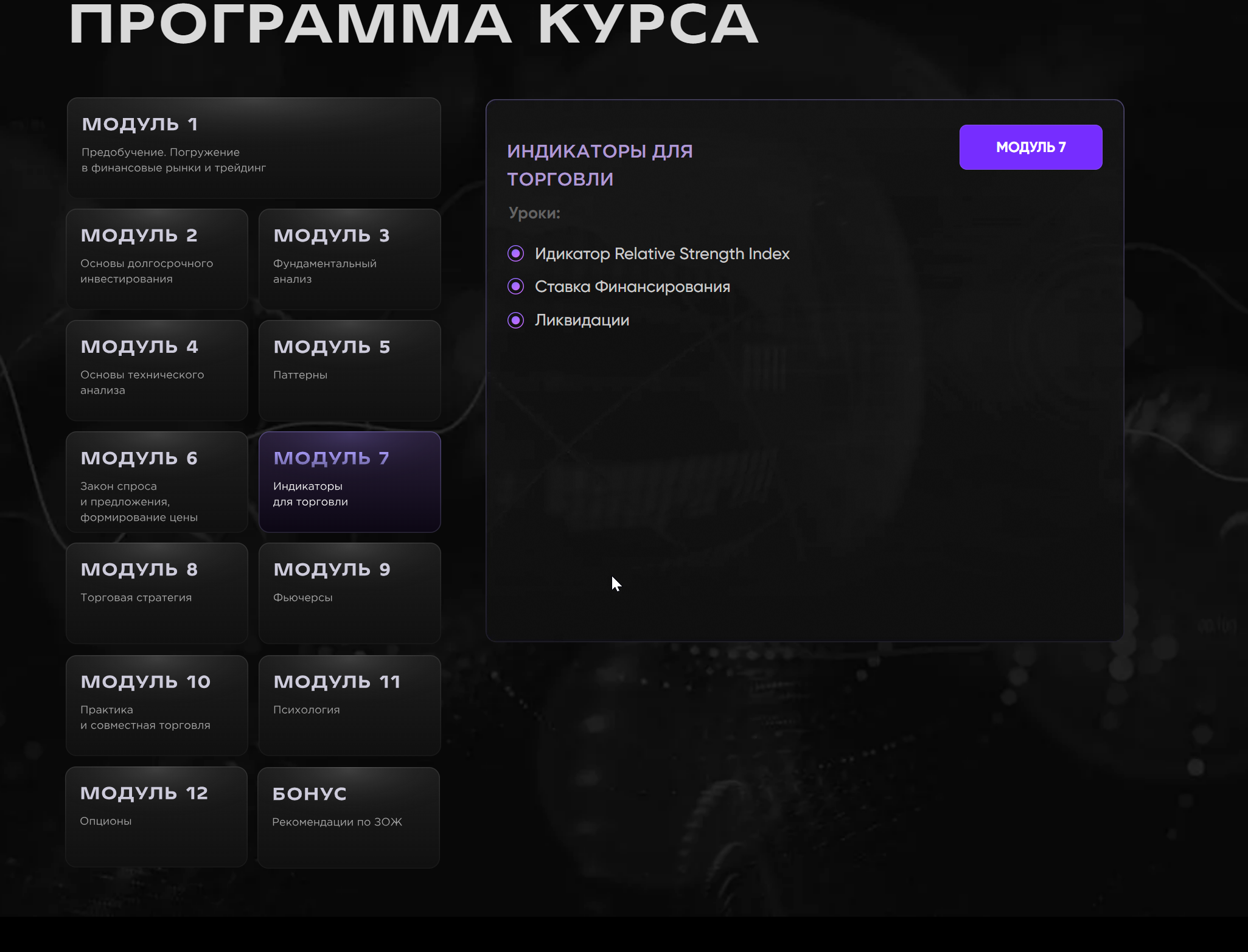Click the Идикатор Relative Strength Index text
Screen dimensions: 1248x952
[x=661, y=254]
